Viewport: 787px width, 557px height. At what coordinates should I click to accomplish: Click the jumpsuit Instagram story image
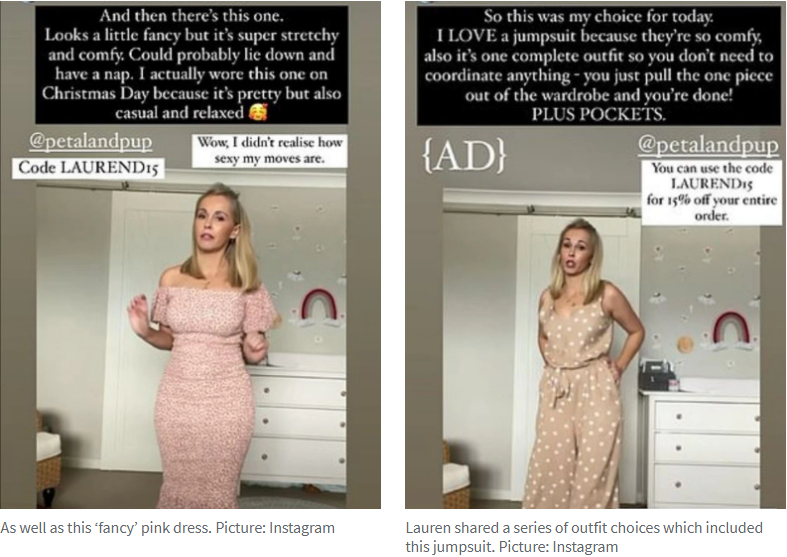[x=596, y=254]
